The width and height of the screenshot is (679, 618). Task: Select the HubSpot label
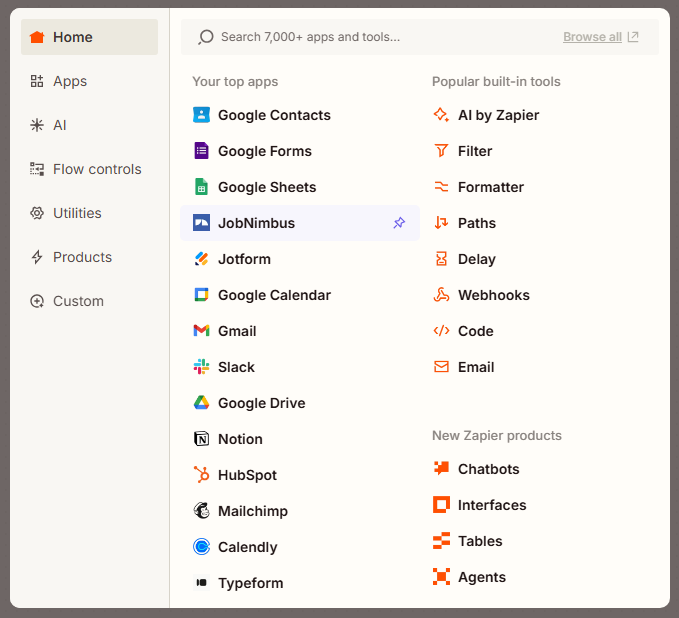247,475
